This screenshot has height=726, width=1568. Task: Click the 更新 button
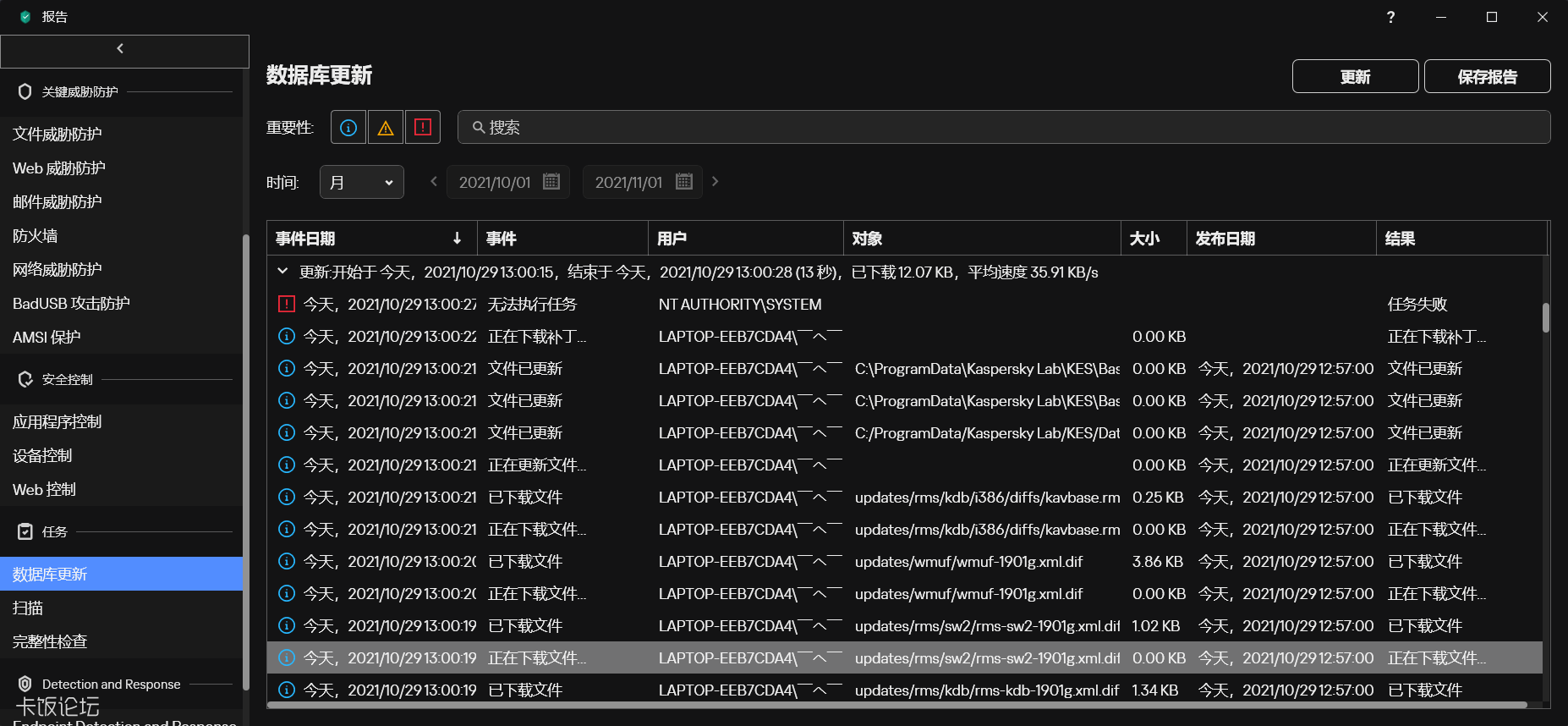point(1356,76)
